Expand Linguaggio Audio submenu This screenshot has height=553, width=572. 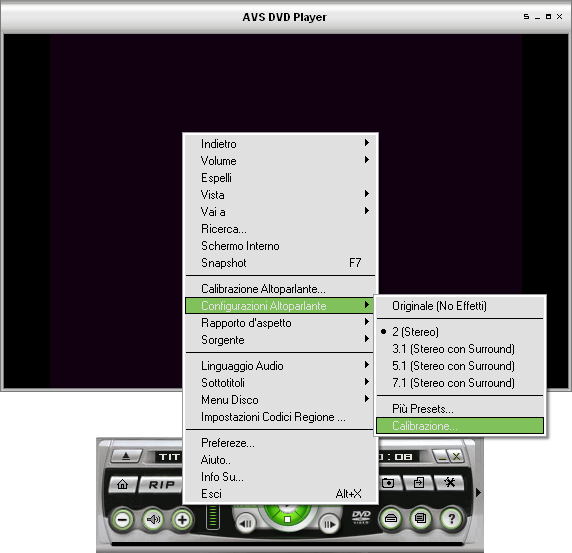280,366
